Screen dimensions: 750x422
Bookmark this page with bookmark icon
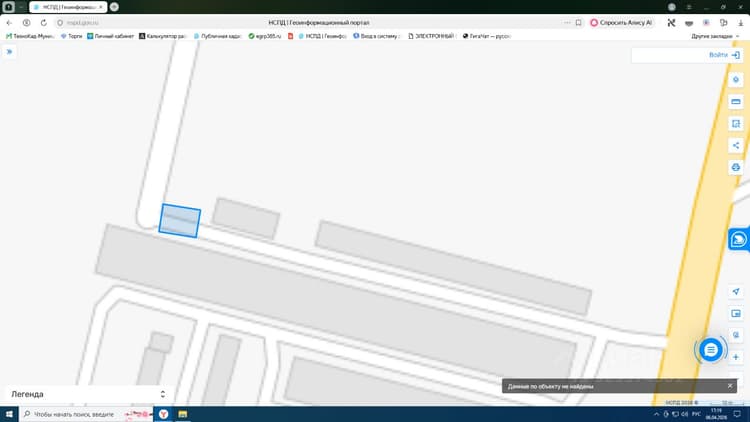[x=578, y=22]
